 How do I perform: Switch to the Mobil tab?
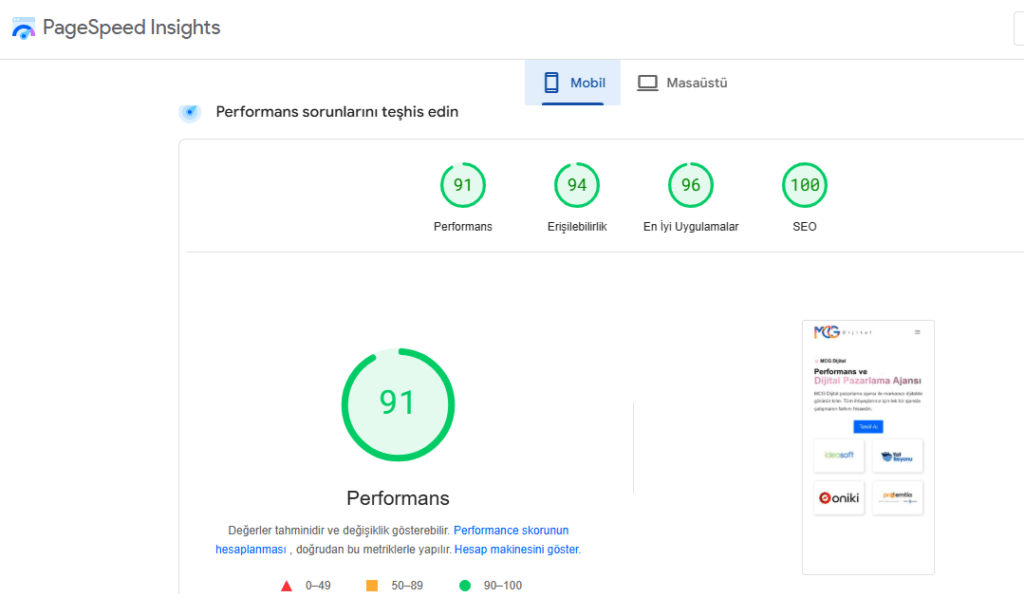click(573, 83)
